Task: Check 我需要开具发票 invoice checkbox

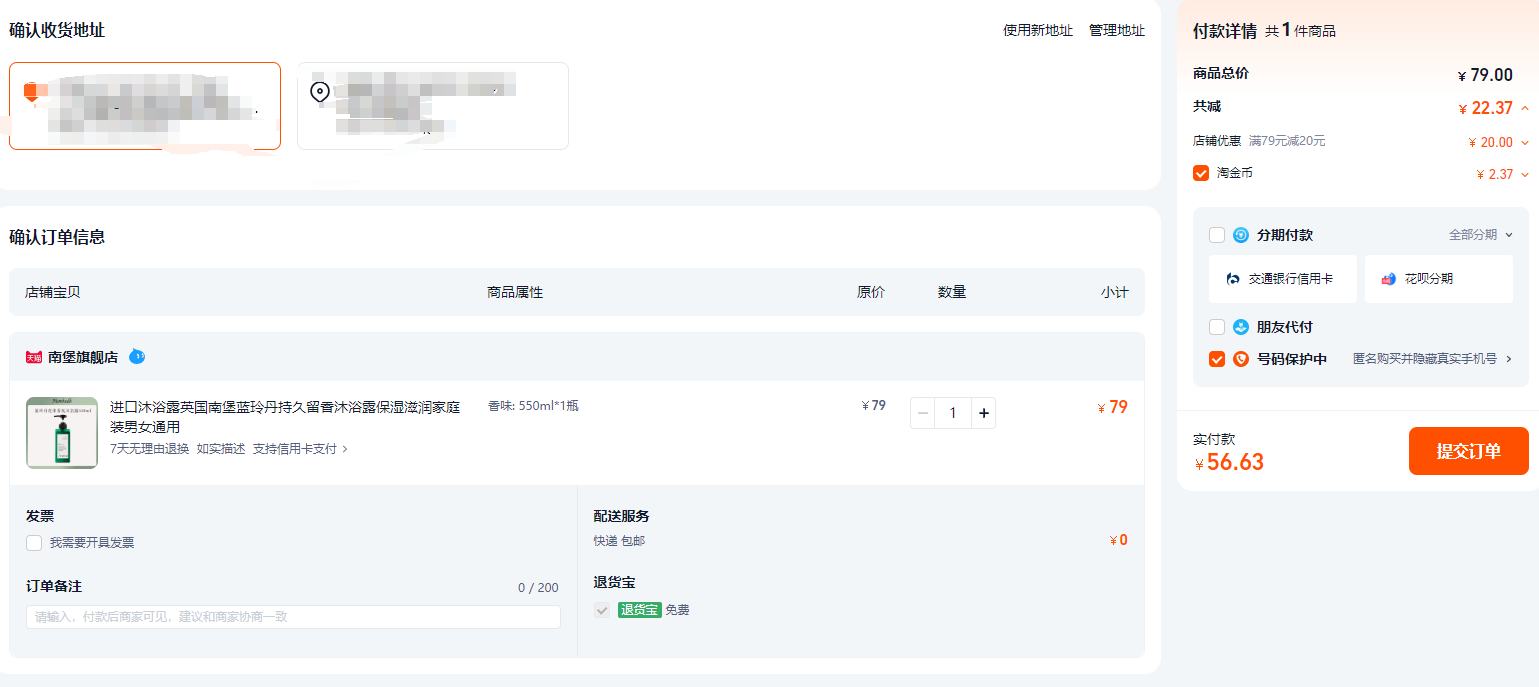Action: click(x=34, y=543)
